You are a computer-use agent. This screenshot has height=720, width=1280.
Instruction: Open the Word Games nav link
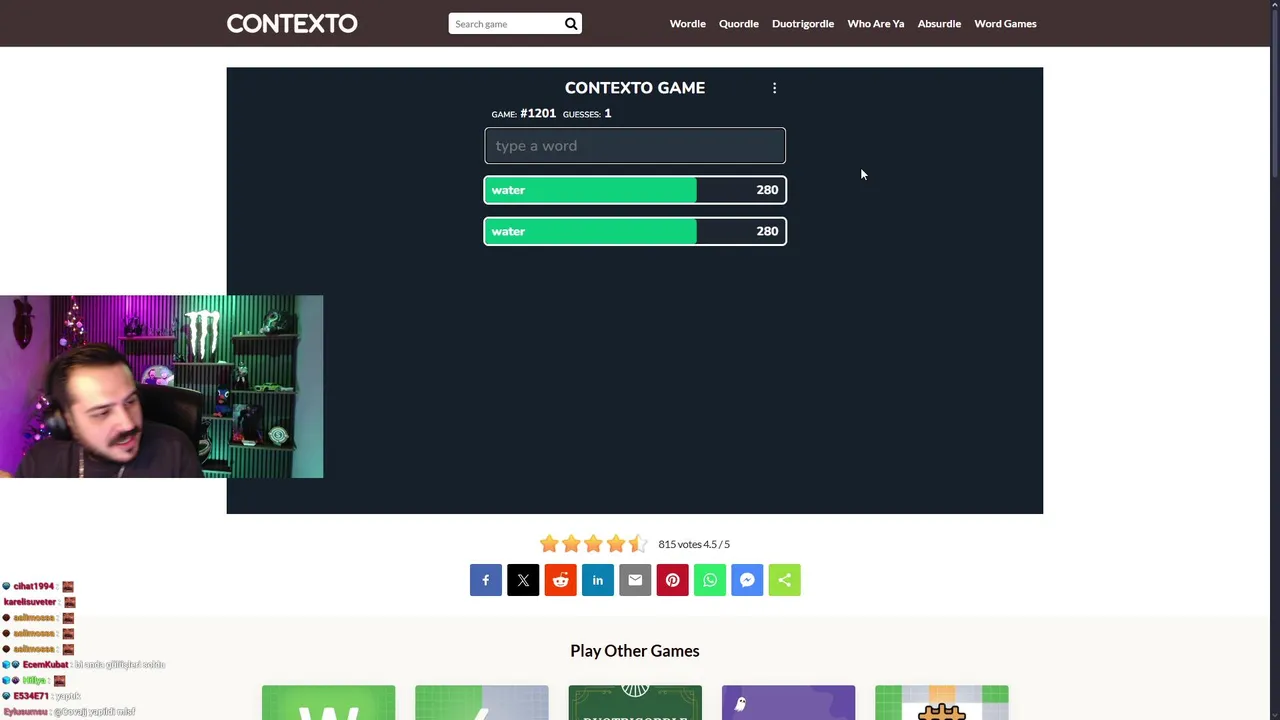coord(1005,23)
